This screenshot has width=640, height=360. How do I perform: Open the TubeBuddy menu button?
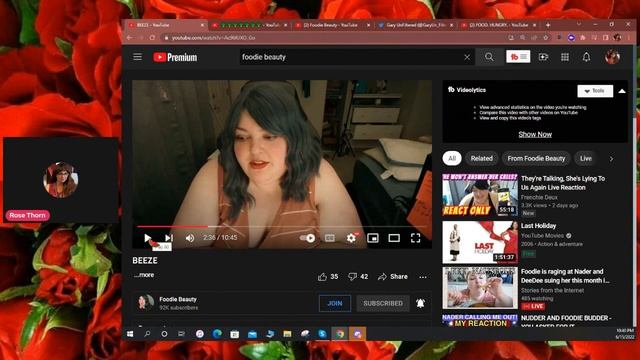tap(518, 57)
